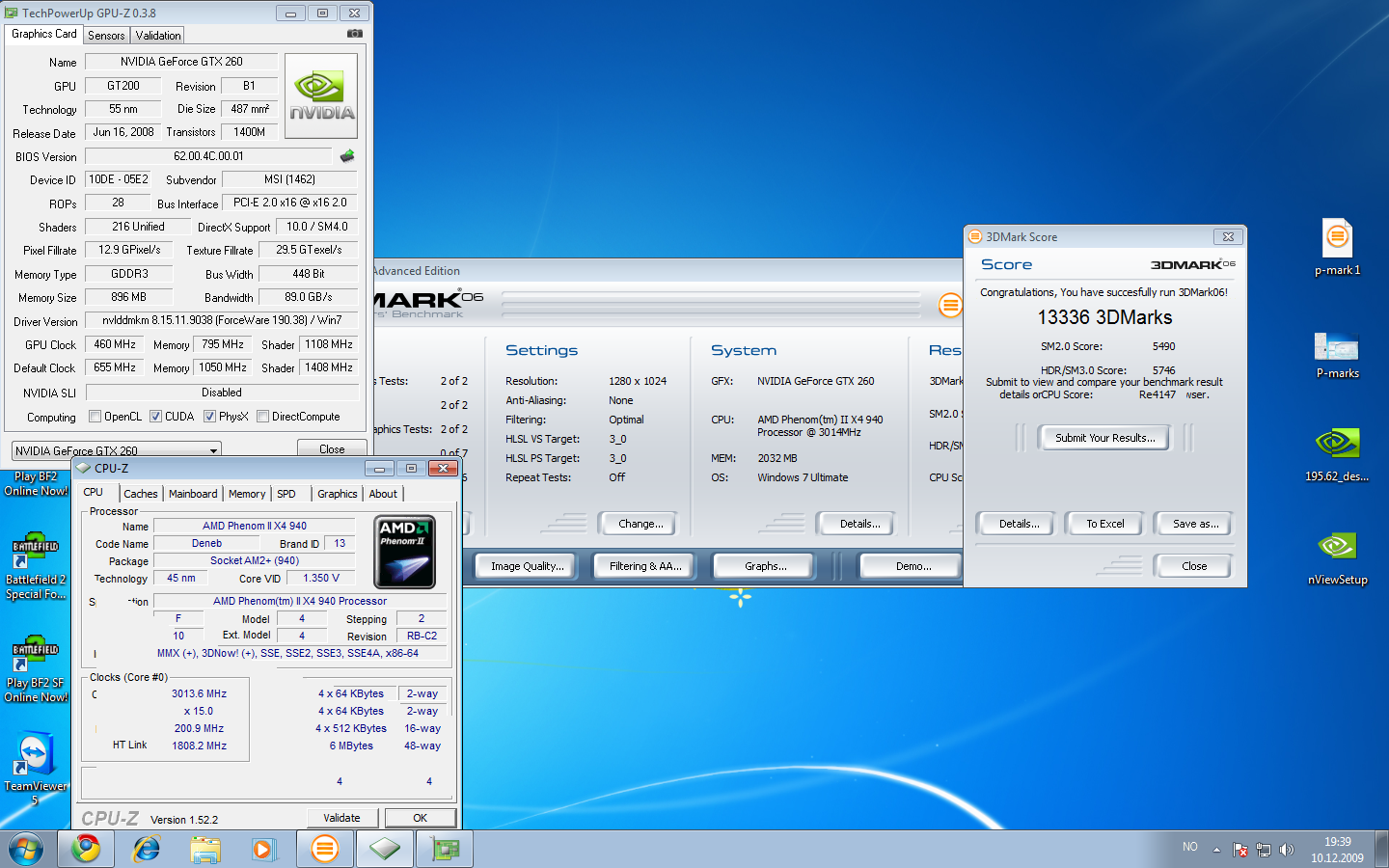The width and height of the screenshot is (1389, 868).
Task: Click Close button in 3DMark Score dialog
Action: pos(1194,566)
